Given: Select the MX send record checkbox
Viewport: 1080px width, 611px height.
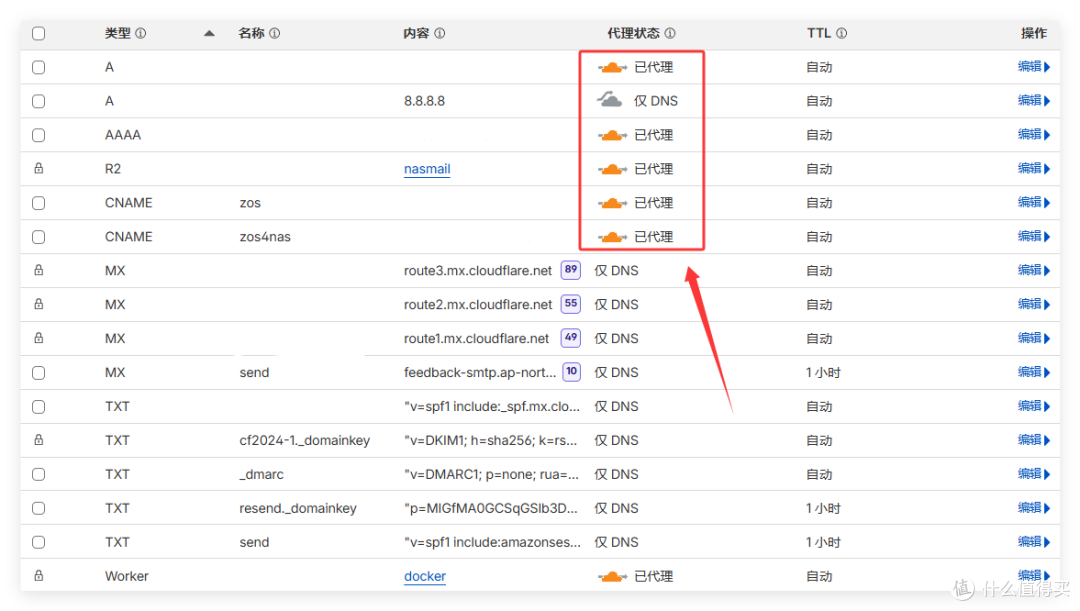Looking at the screenshot, I should [39, 373].
